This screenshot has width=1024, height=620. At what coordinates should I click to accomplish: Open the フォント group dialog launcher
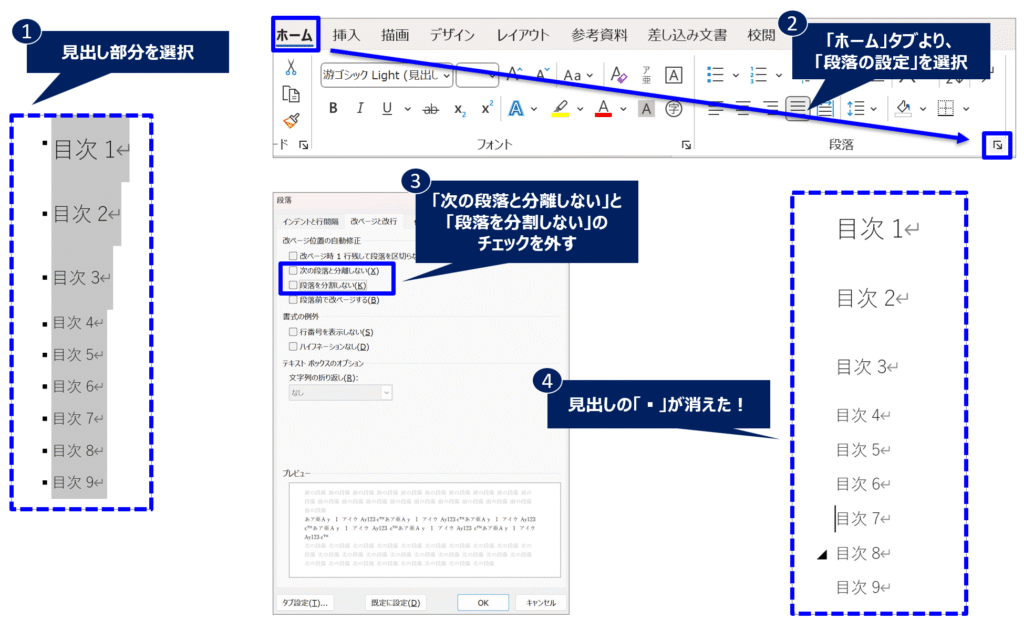click(686, 145)
